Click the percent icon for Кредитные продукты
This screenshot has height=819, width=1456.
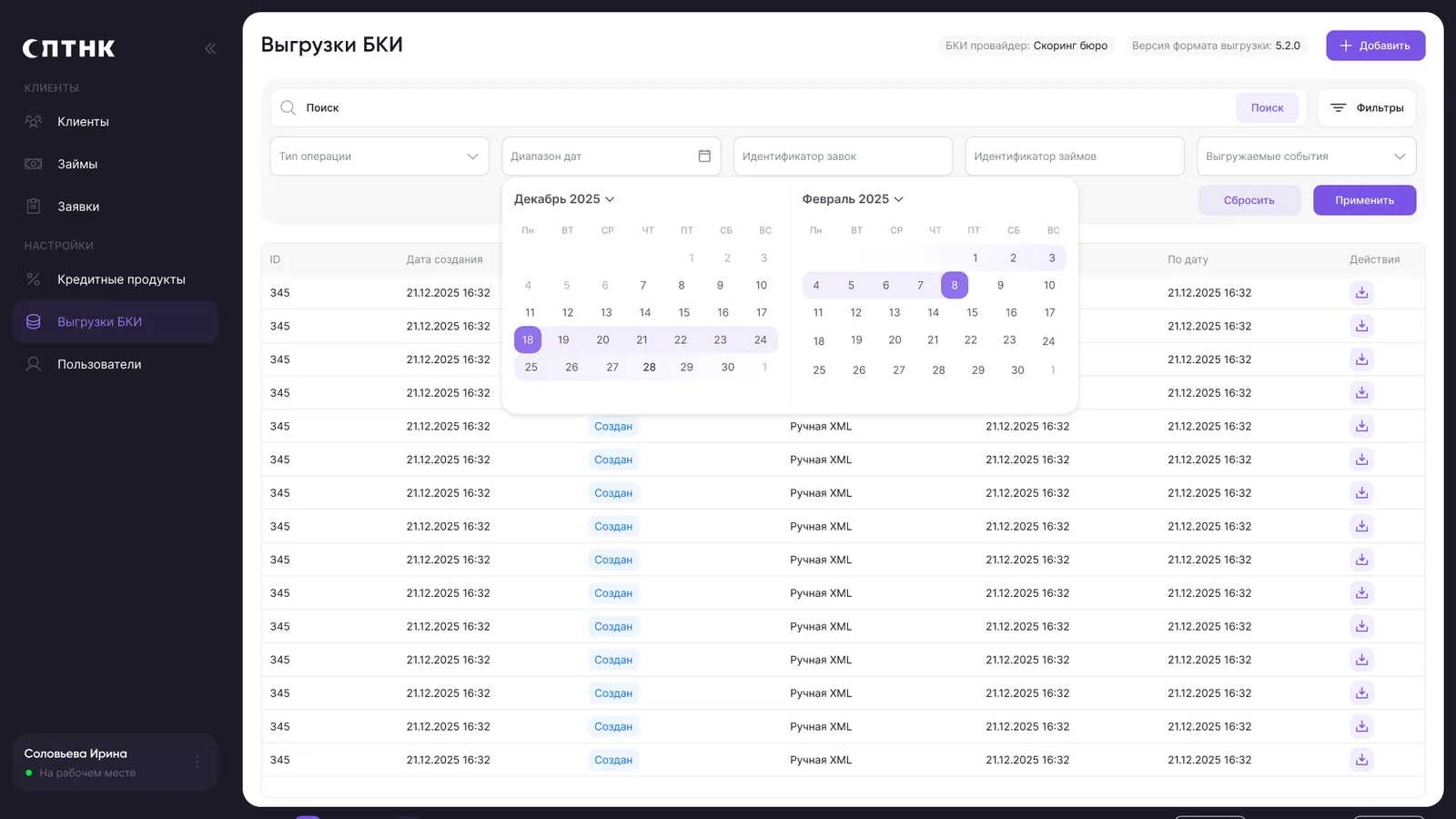pyautogui.click(x=34, y=279)
